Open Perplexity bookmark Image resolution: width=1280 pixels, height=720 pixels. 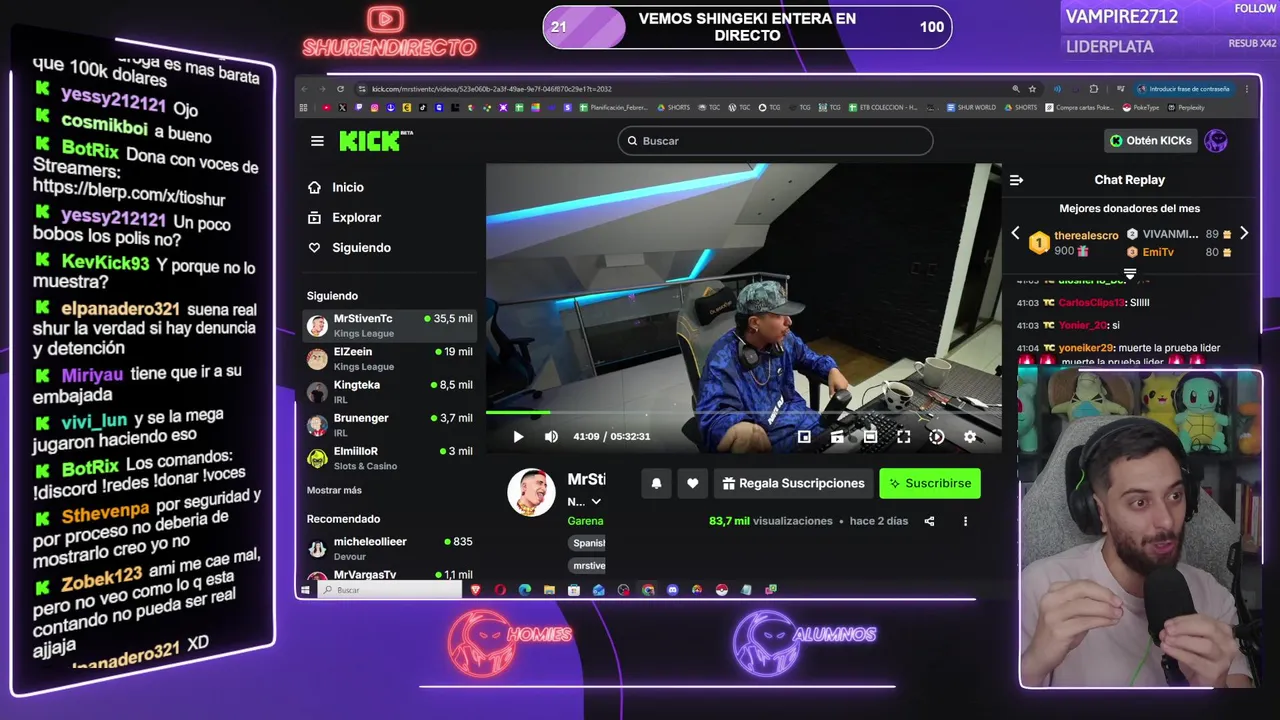(1186, 107)
